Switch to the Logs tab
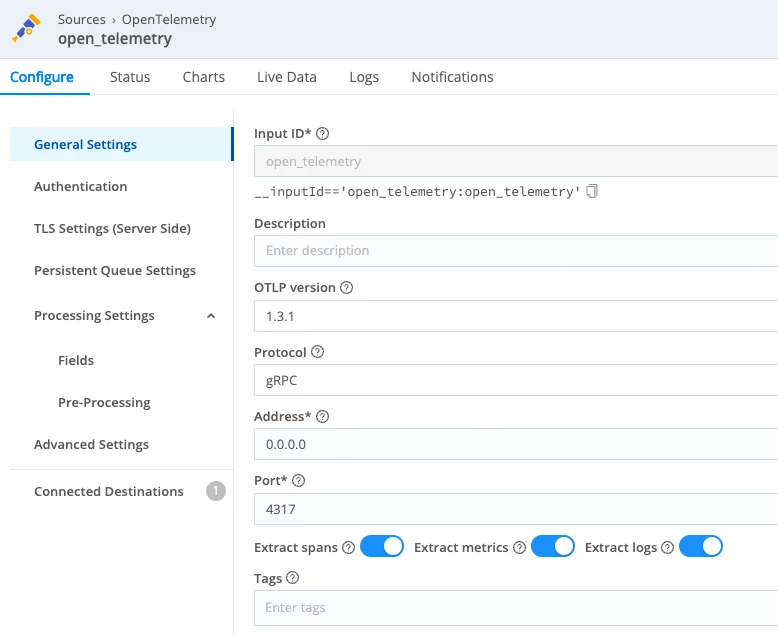The width and height of the screenshot is (778, 637). [364, 77]
